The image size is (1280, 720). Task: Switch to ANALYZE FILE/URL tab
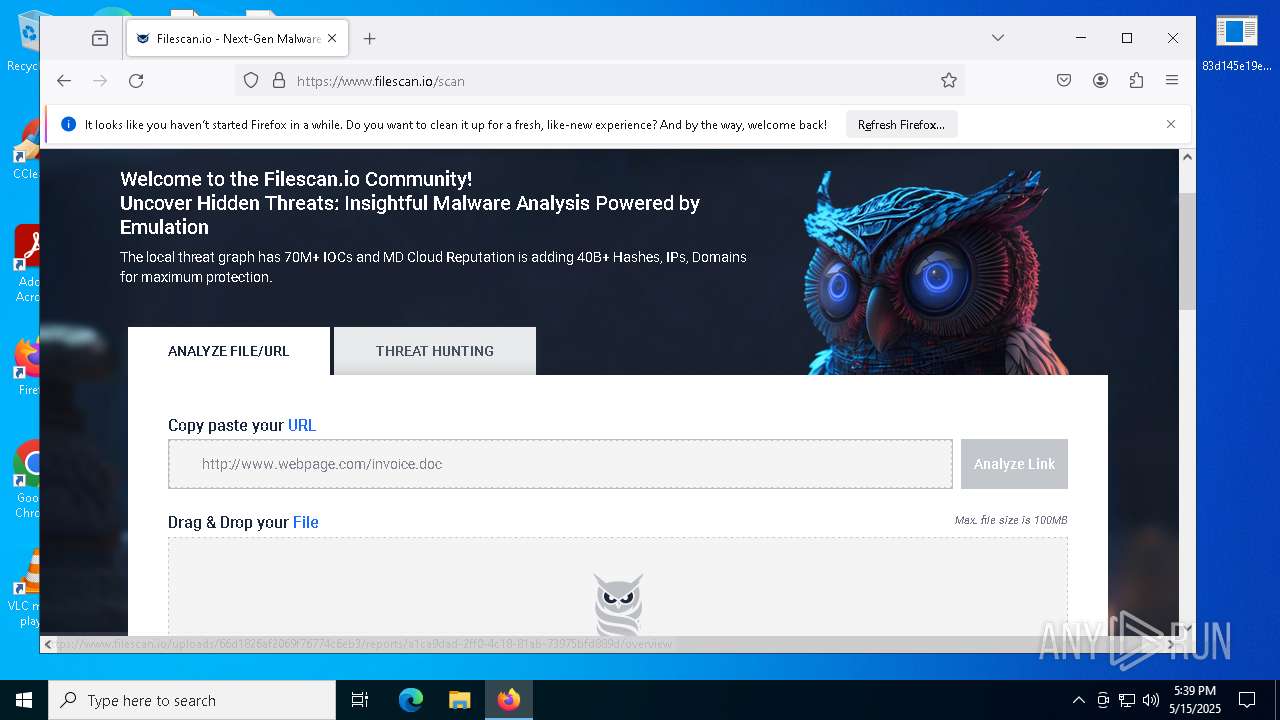coord(229,351)
